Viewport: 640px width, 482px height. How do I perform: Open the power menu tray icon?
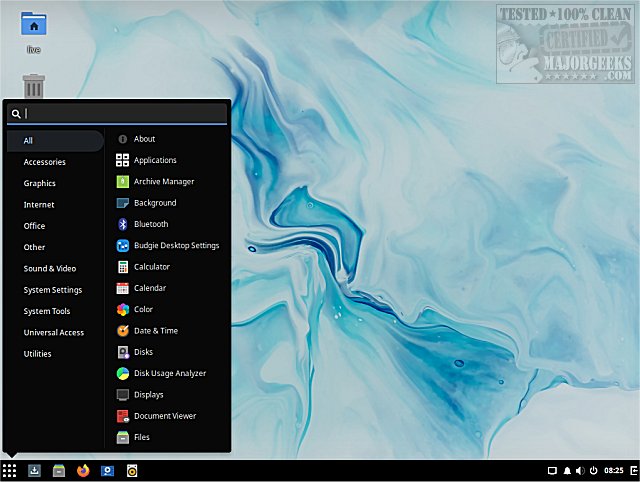[x=593, y=471]
